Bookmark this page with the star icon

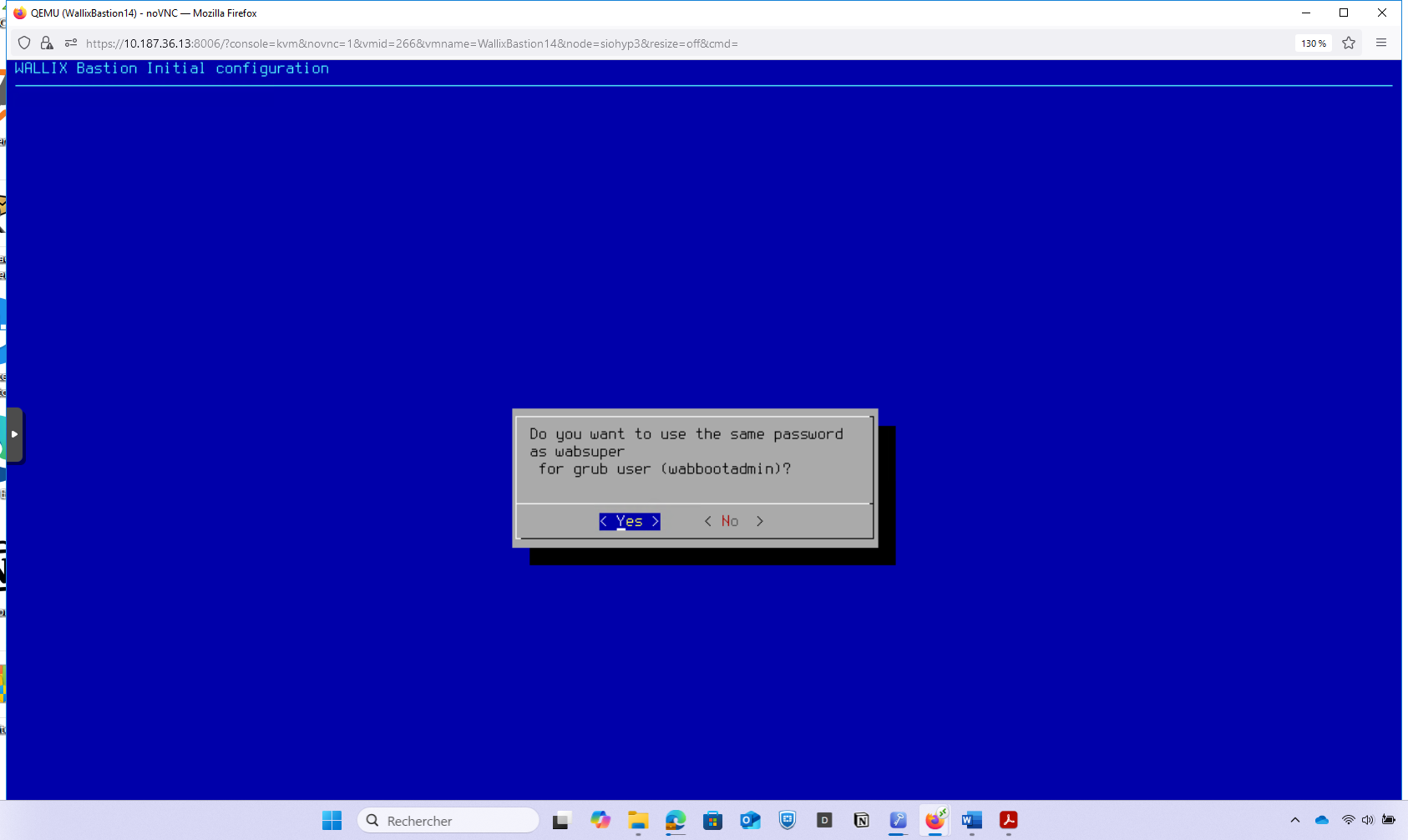click(1349, 43)
